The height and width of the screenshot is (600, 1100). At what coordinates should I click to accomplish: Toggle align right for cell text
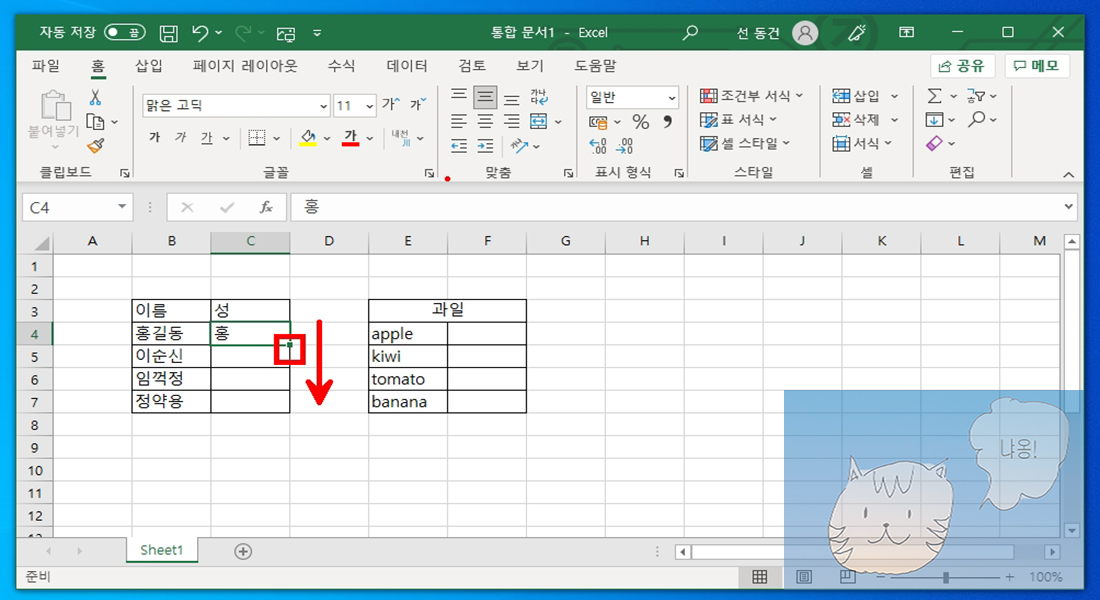[x=512, y=121]
